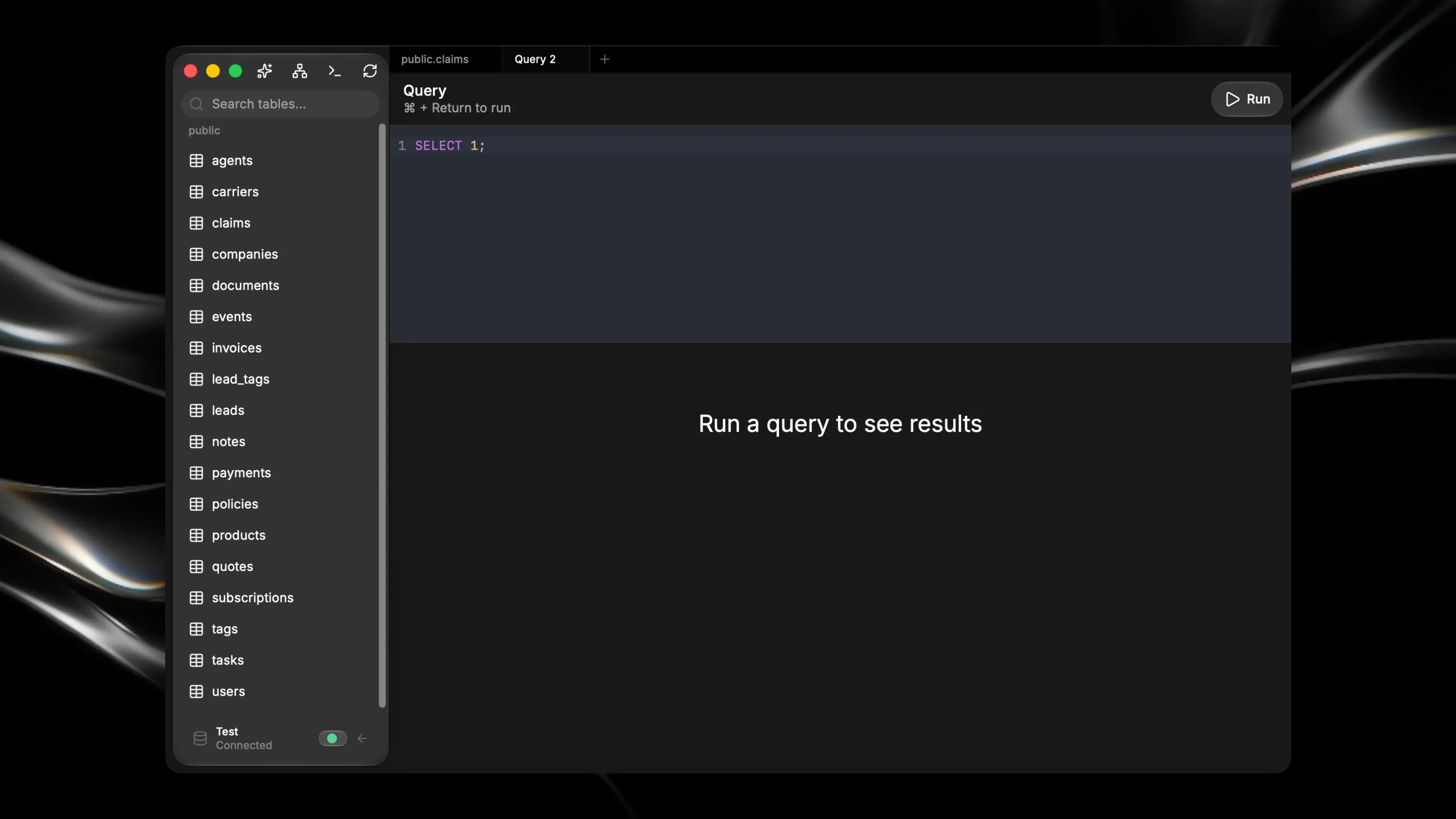1456x819 pixels.
Task: Click the table icon beside payments
Action: pyautogui.click(x=196, y=473)
